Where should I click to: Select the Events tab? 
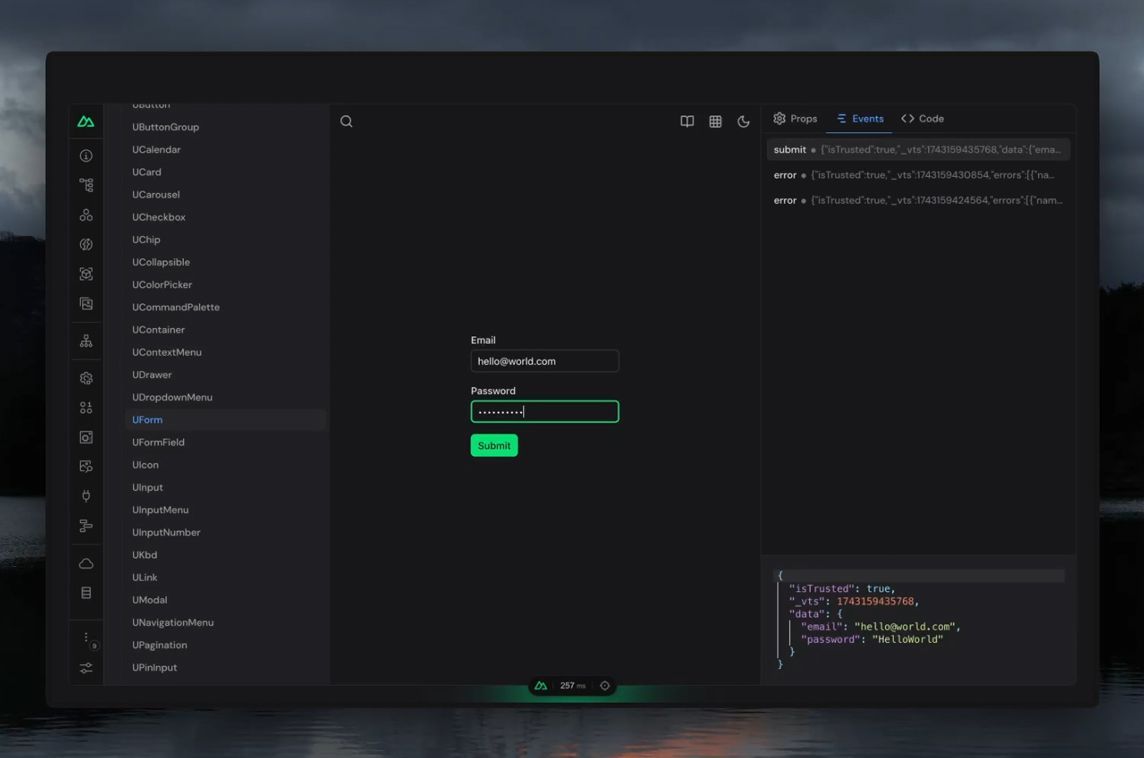click(x=859, y=118)
